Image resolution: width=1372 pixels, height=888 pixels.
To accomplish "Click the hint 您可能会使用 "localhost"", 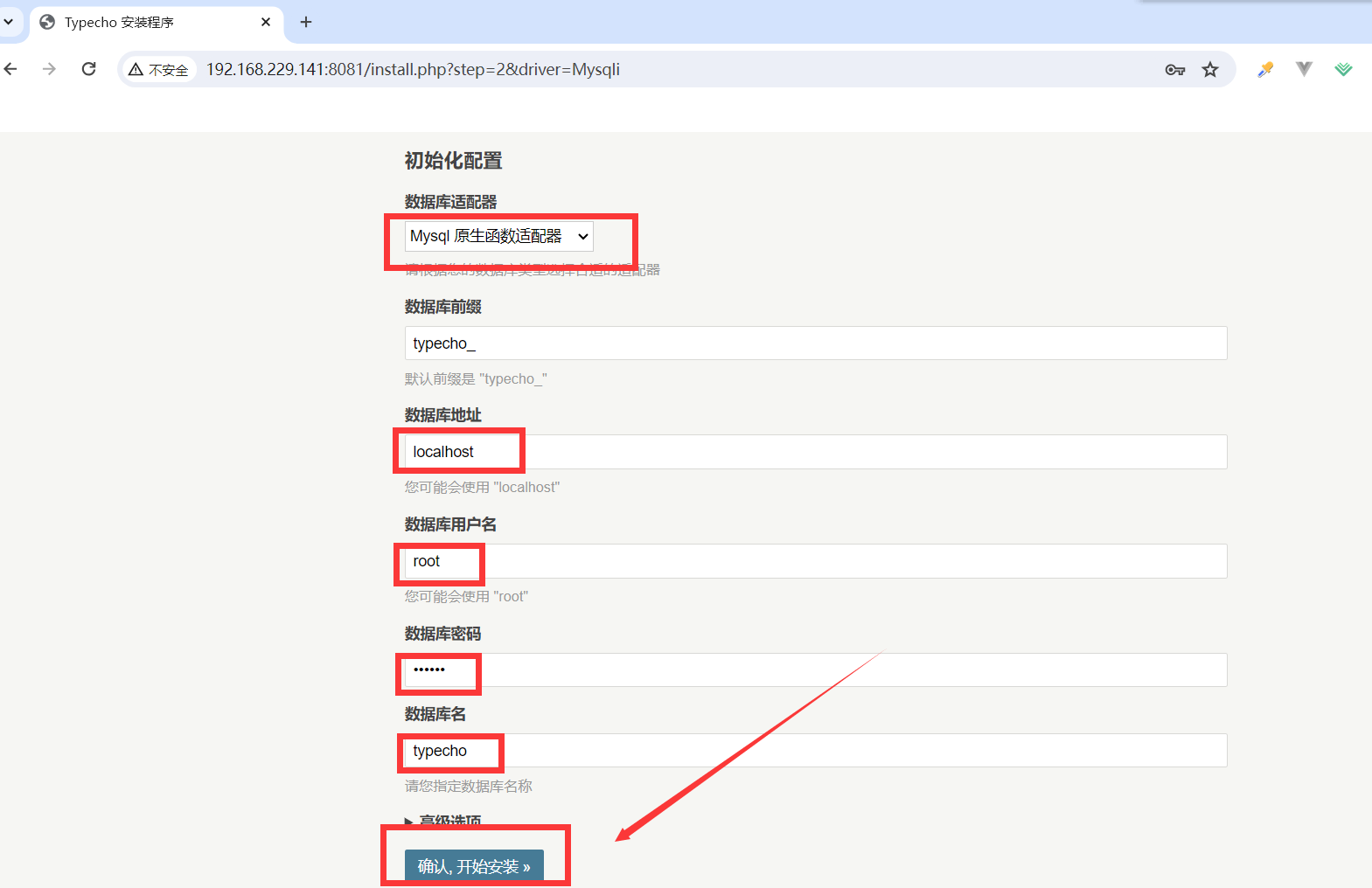I will [482, 487].
